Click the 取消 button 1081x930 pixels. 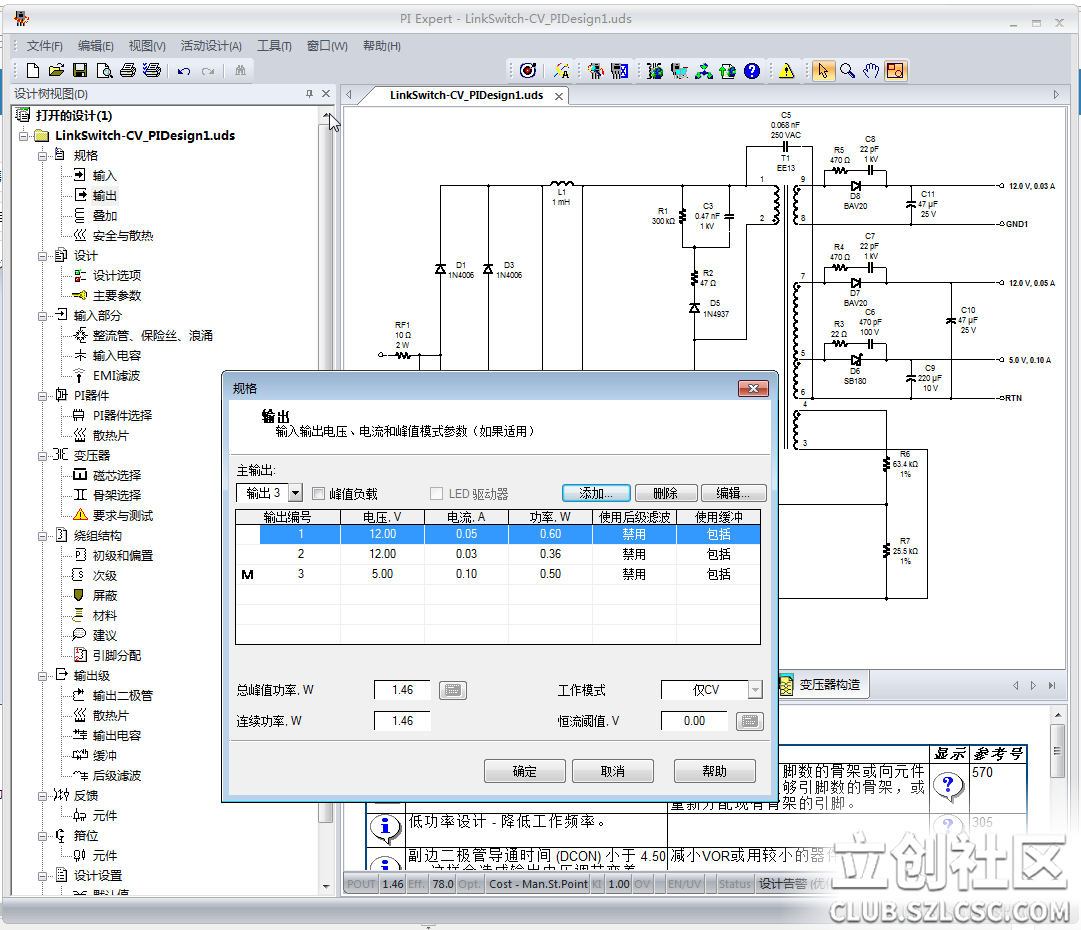click(613, 771)
